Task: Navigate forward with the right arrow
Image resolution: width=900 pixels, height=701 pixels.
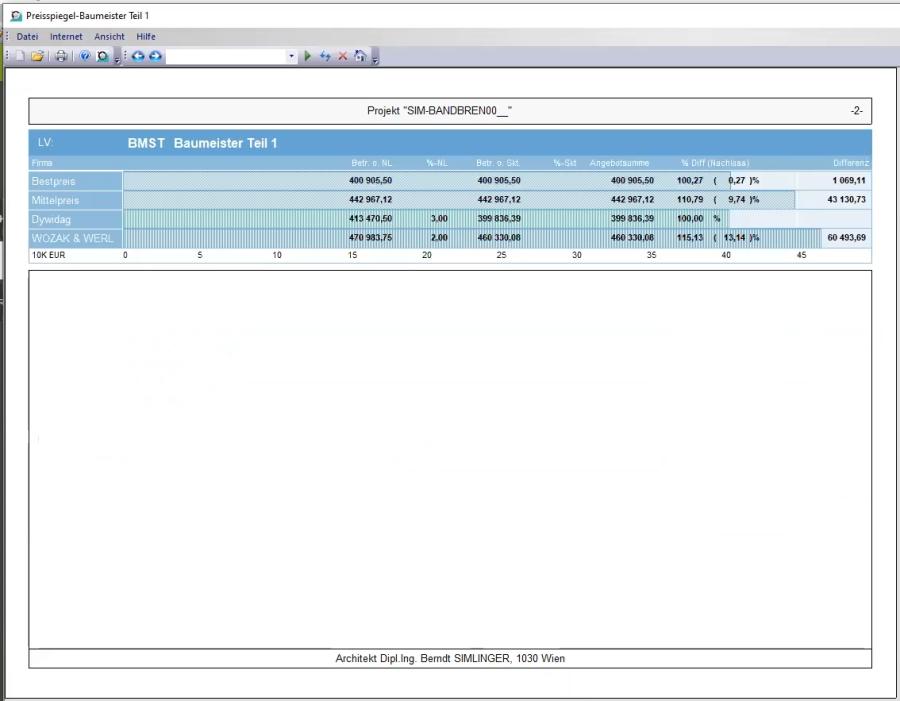Action: point(155,56)
